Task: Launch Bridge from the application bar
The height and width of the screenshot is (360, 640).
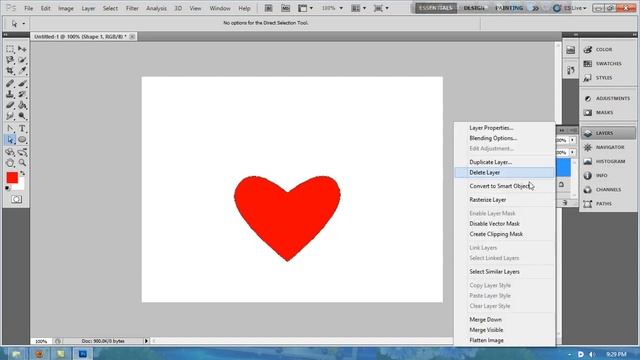Action: click(269, 8)
